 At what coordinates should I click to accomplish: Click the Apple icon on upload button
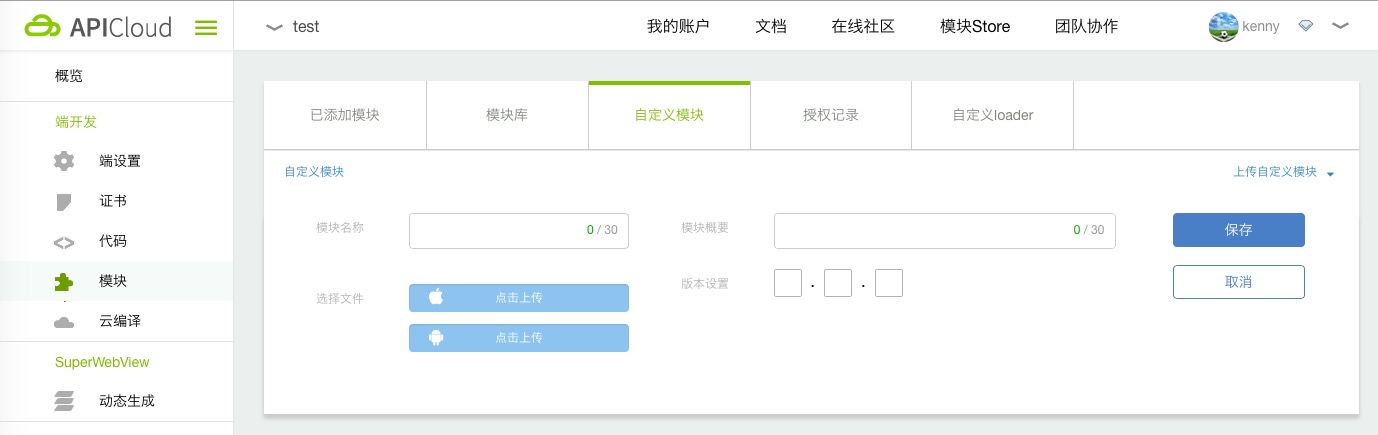(436, 297)
